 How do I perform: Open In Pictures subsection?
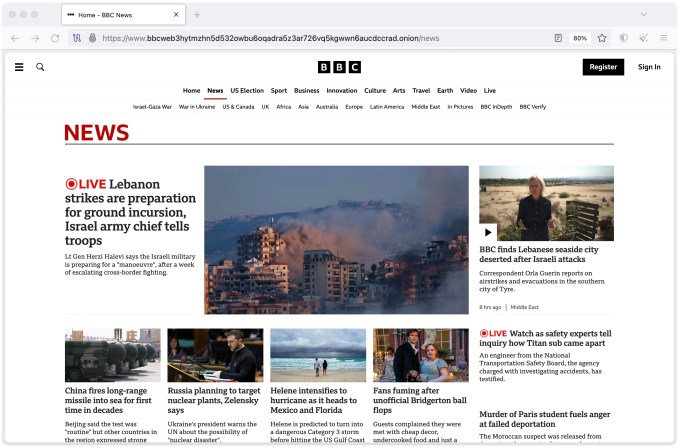click(x=460, y=107)
